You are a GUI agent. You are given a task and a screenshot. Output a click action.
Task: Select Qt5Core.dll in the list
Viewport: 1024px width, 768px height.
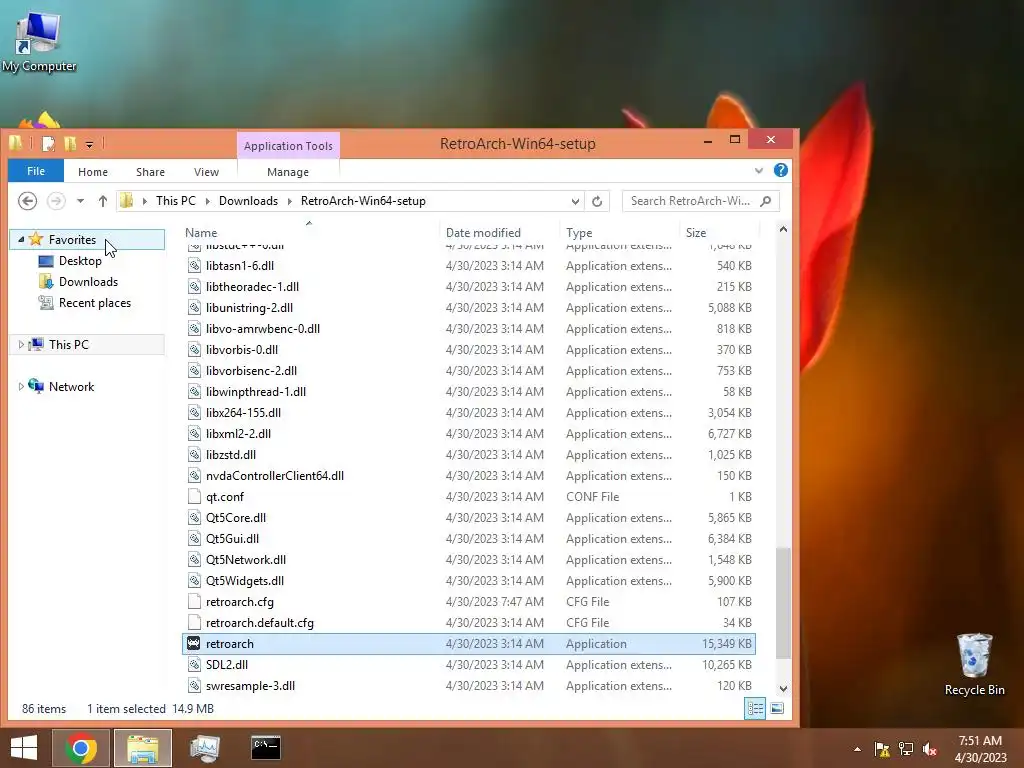pos(468,517)
